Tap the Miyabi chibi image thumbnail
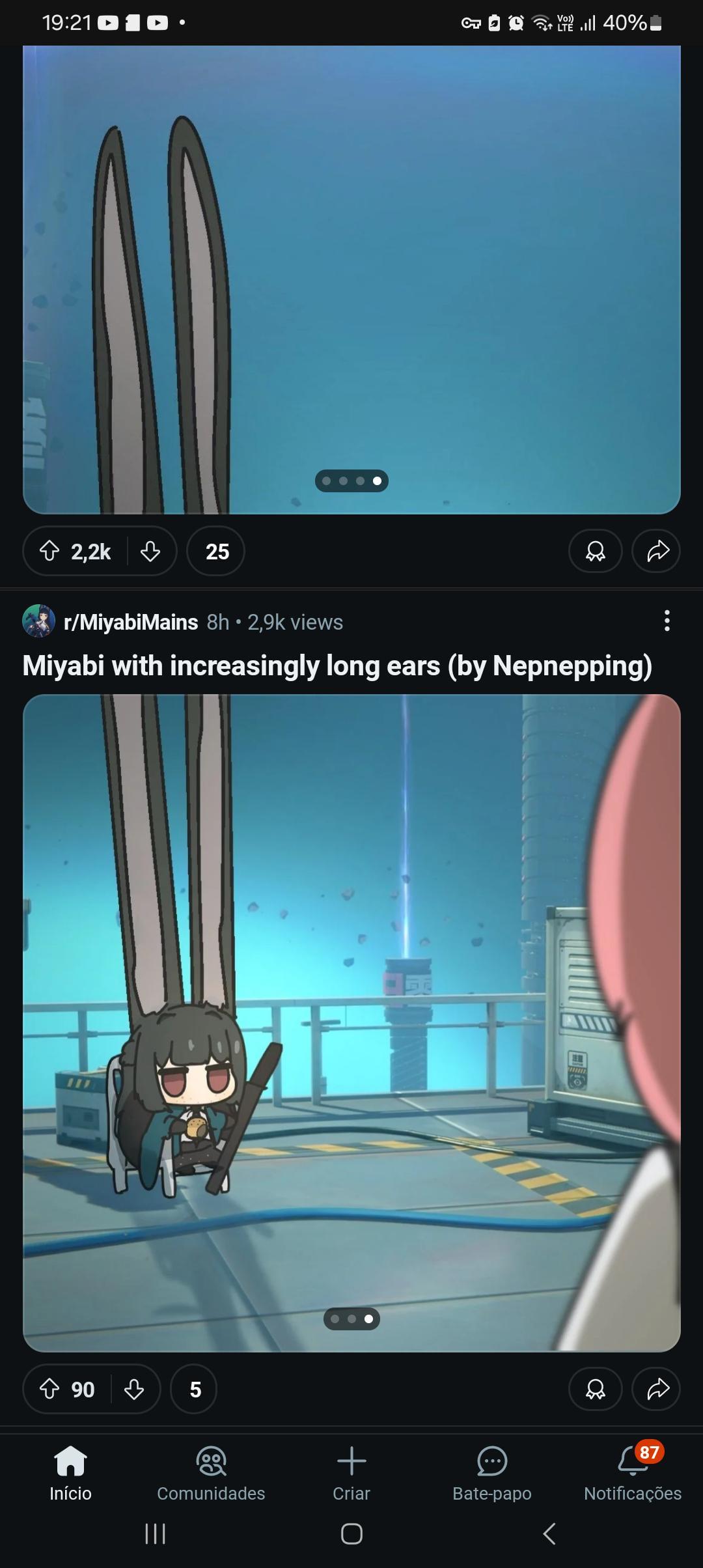Viewport: 703px width, 1568px height. coord(351,1023)
